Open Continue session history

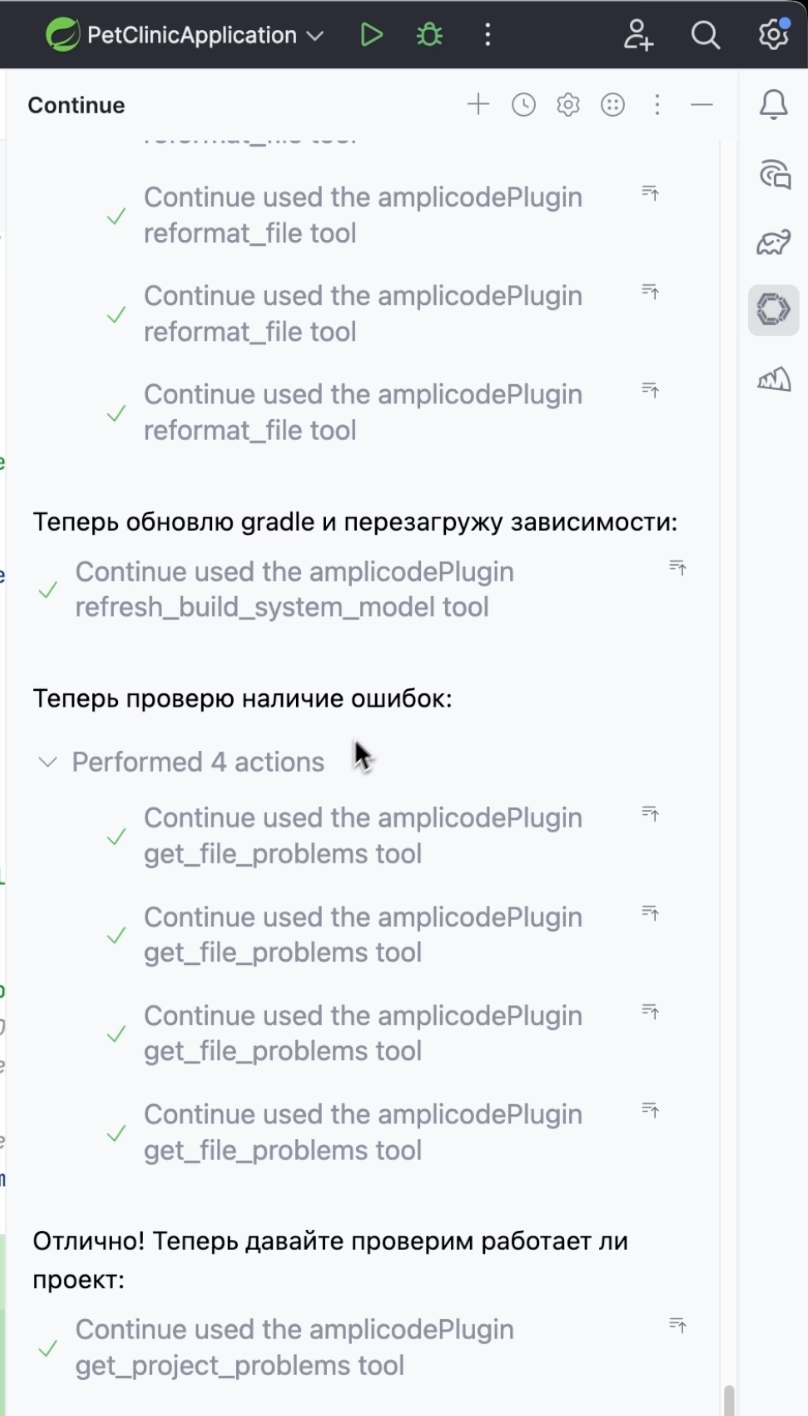(523, 104)
